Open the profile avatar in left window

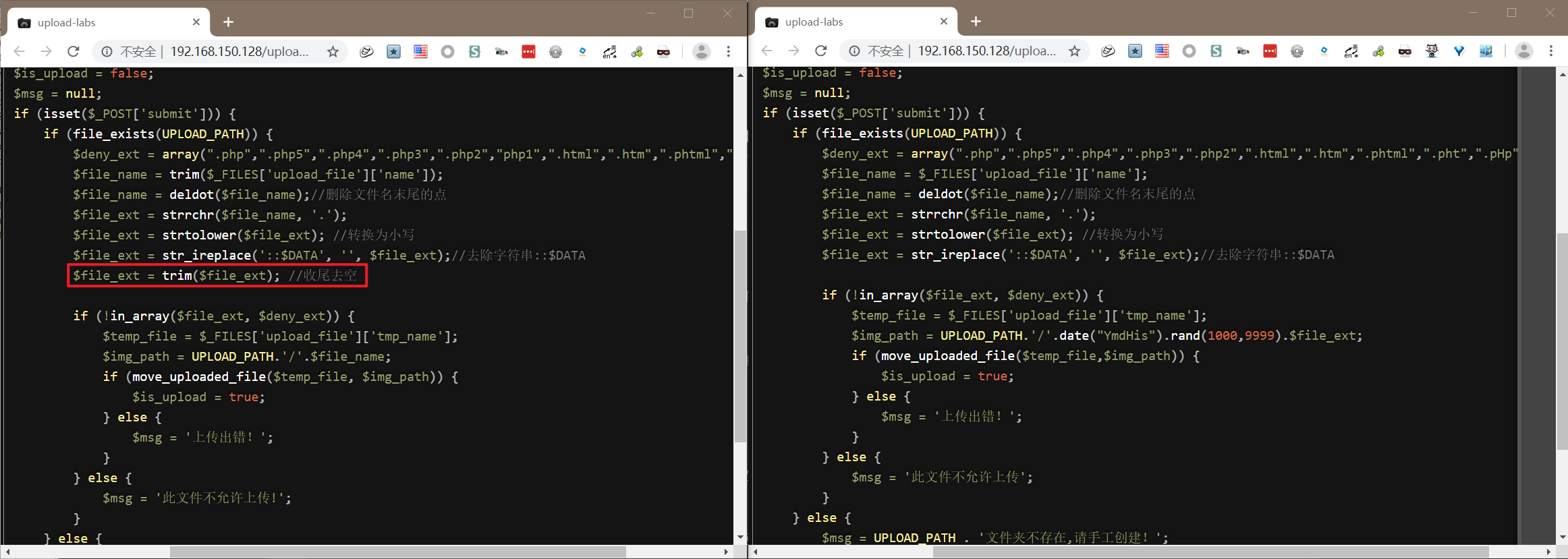point(702,51)
